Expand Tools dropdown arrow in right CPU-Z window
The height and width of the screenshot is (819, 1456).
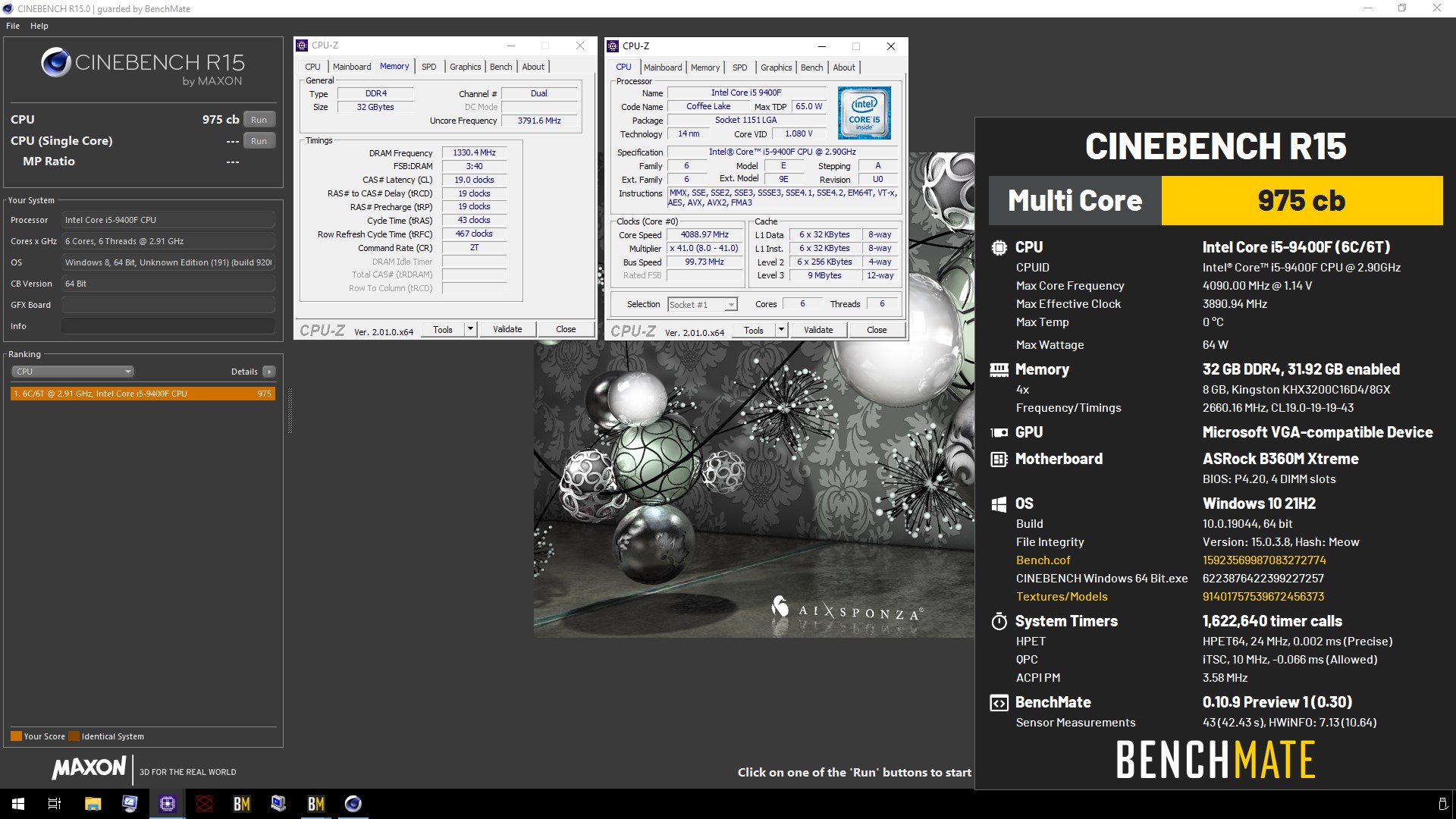pos(781,331)
